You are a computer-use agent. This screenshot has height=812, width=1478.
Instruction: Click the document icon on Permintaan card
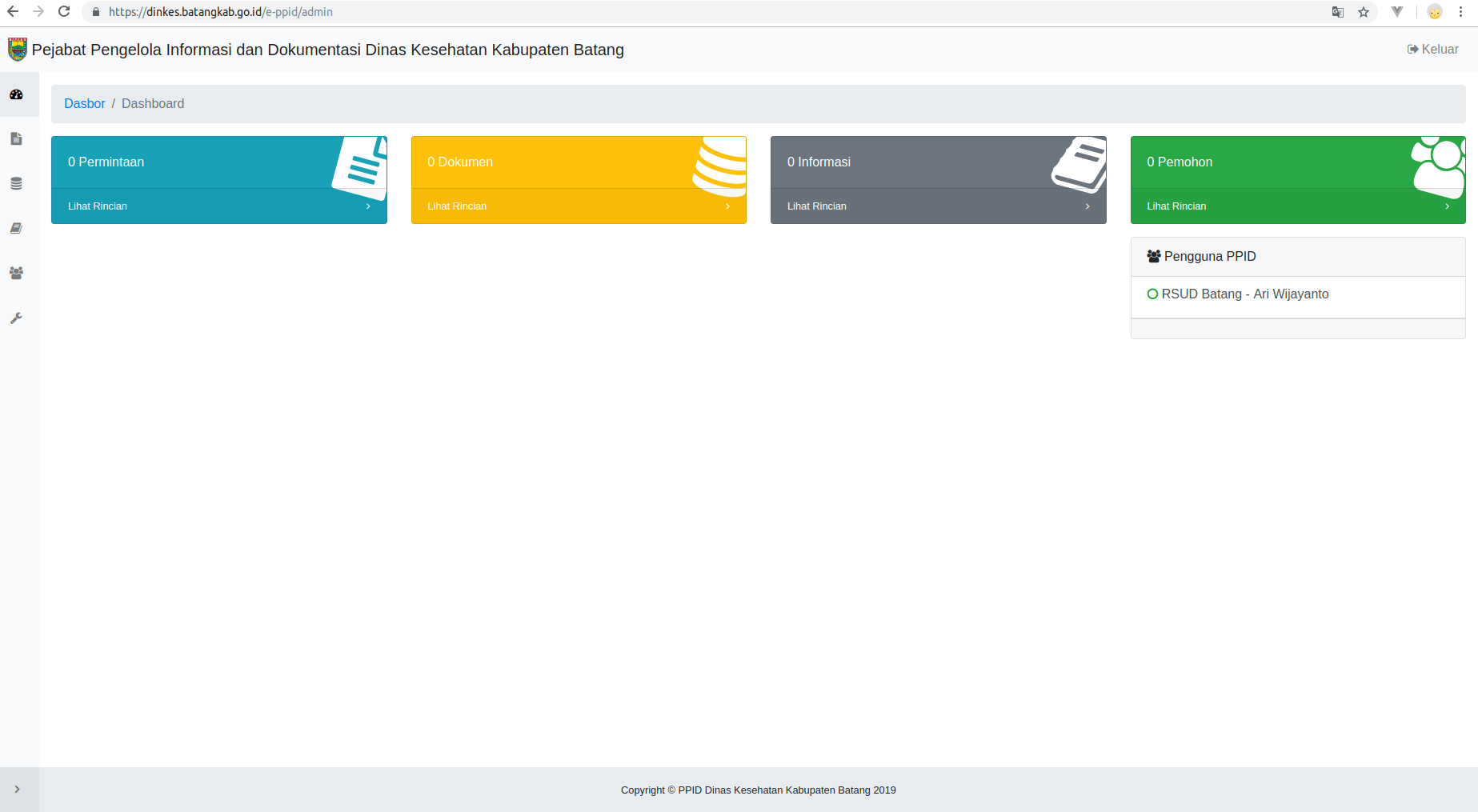coord(360,167)
